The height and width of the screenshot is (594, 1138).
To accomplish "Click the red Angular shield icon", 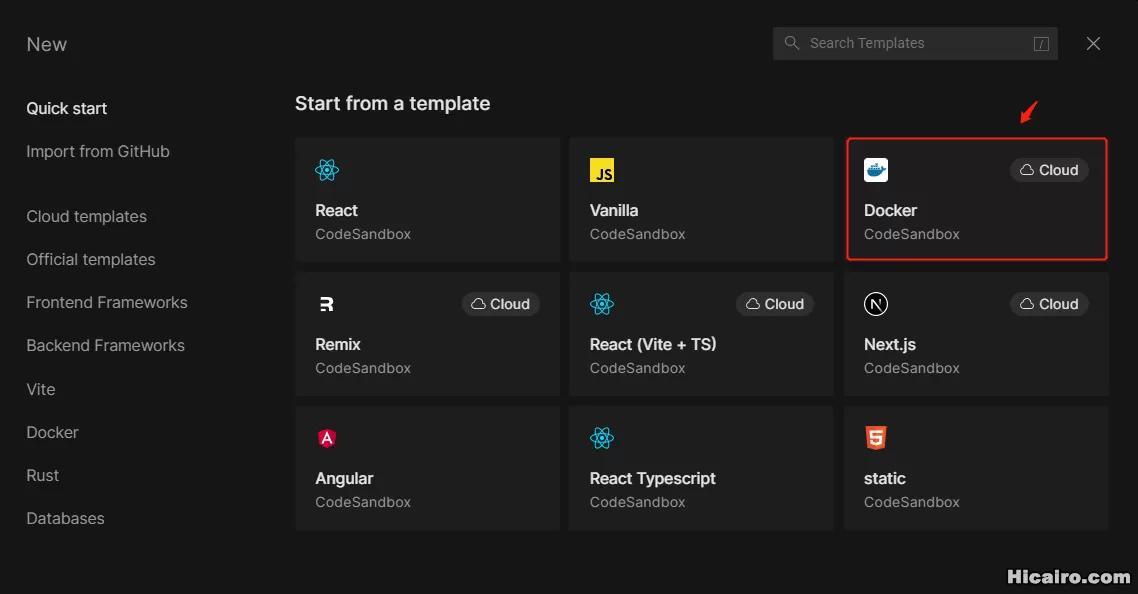I will coord(327,438).
